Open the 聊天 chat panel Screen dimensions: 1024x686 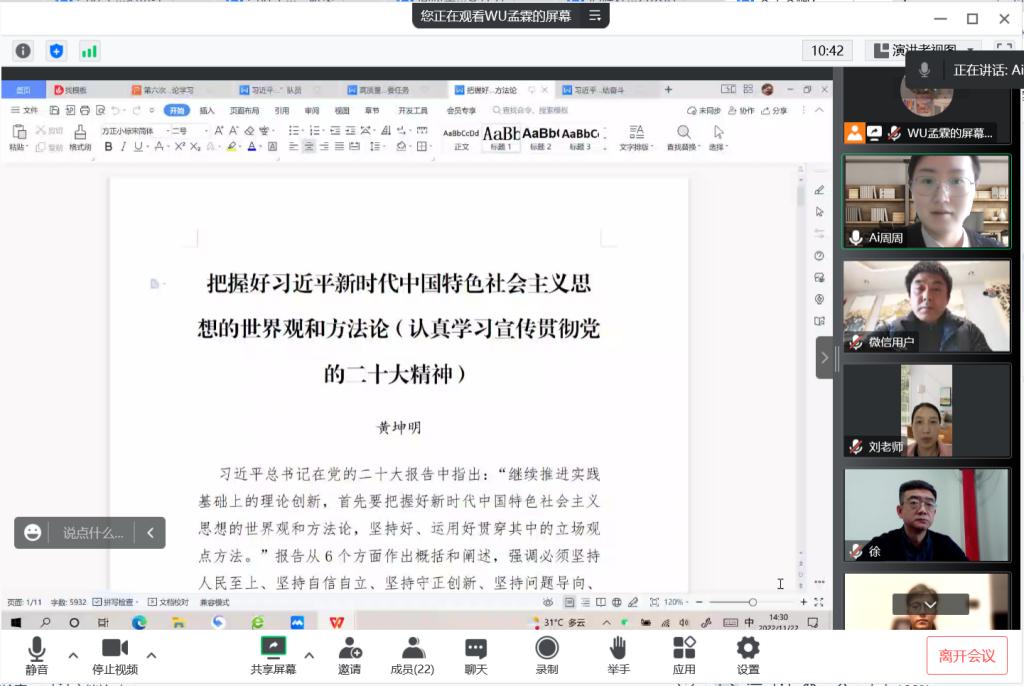coord(476,655)
